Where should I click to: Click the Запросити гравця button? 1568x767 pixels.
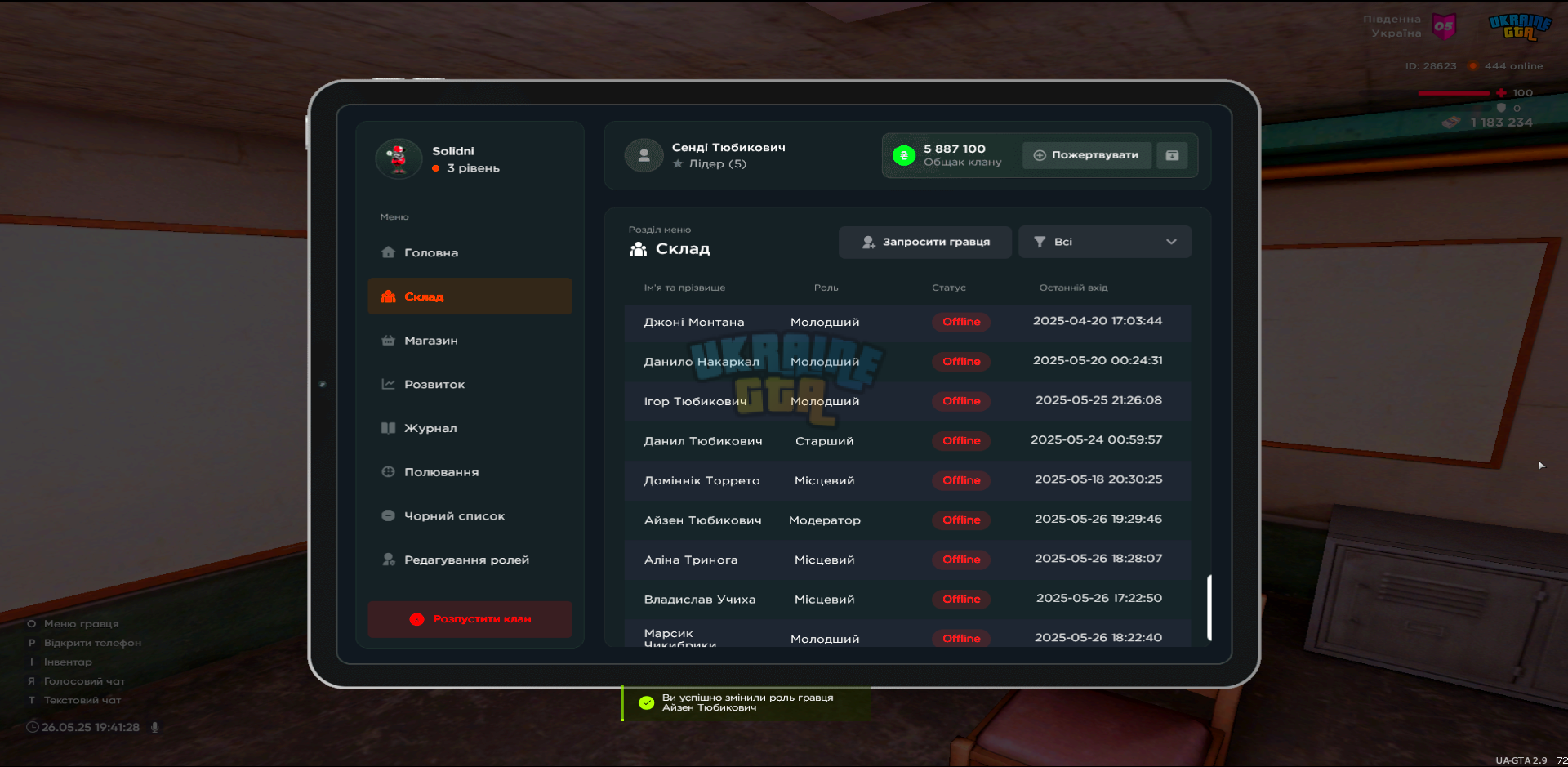click(924, 242)
